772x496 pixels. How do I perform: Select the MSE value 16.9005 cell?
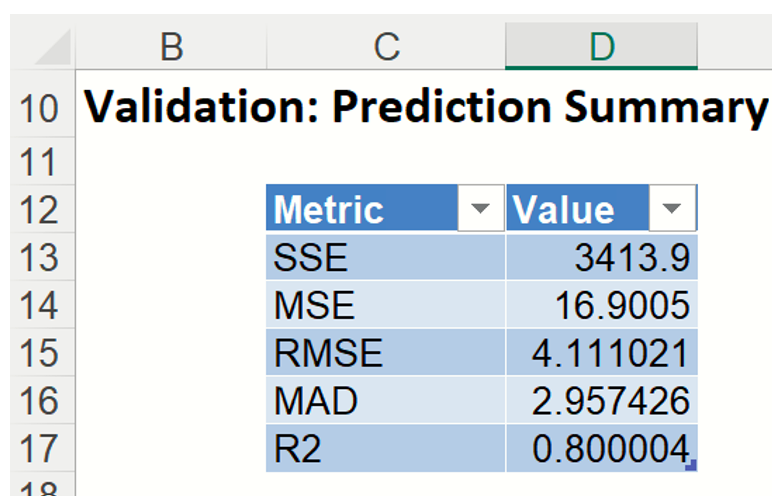601,306
